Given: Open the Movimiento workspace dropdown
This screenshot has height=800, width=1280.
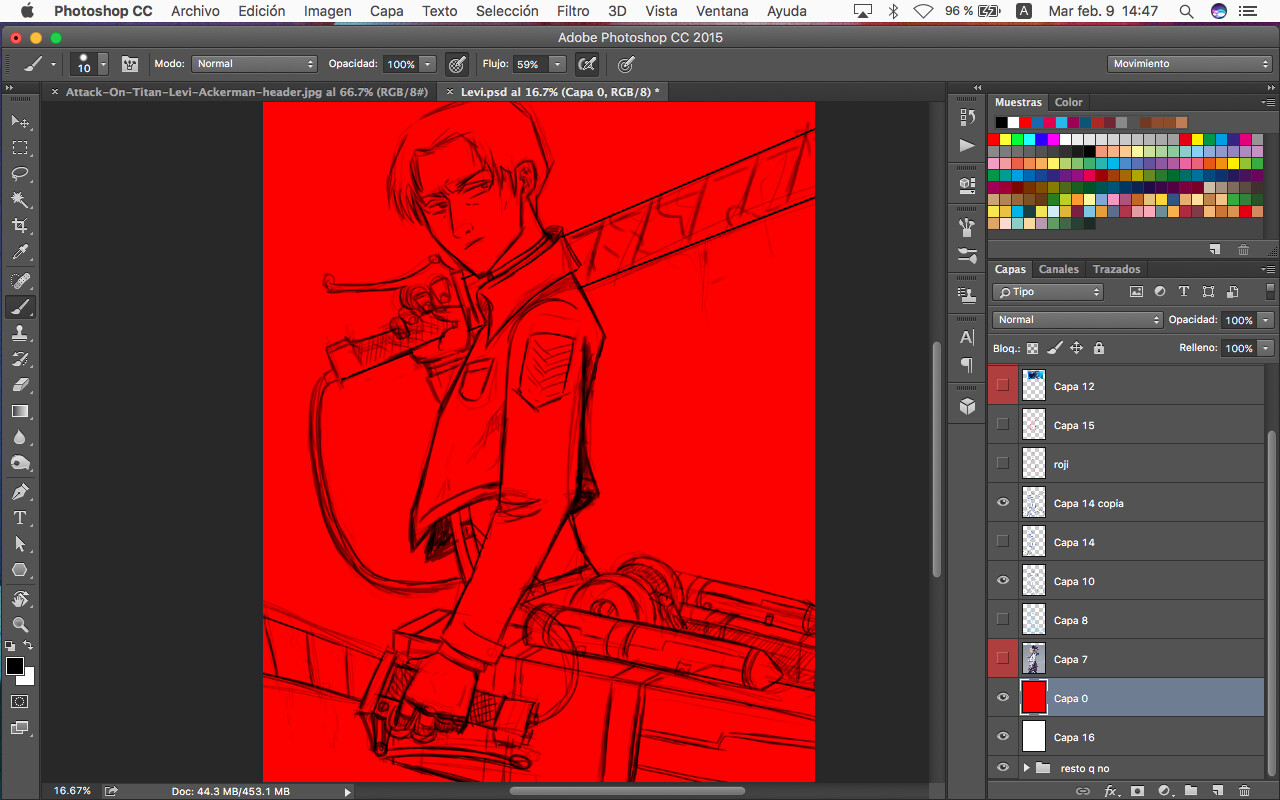Looking at the screenshot, I should click(x=1189, y=64).
